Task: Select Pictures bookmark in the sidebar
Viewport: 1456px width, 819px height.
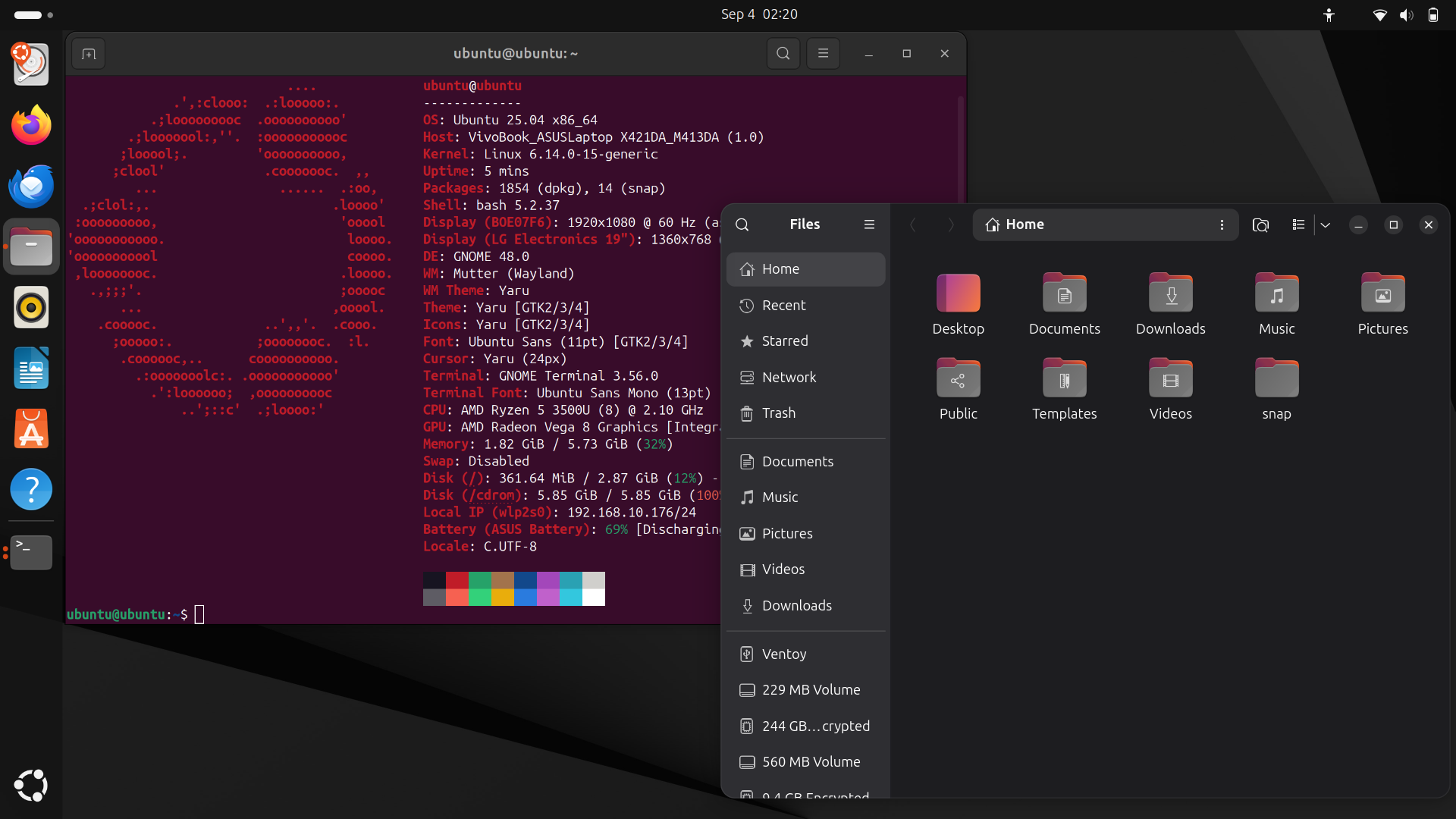Action: (x=805, y=533)
